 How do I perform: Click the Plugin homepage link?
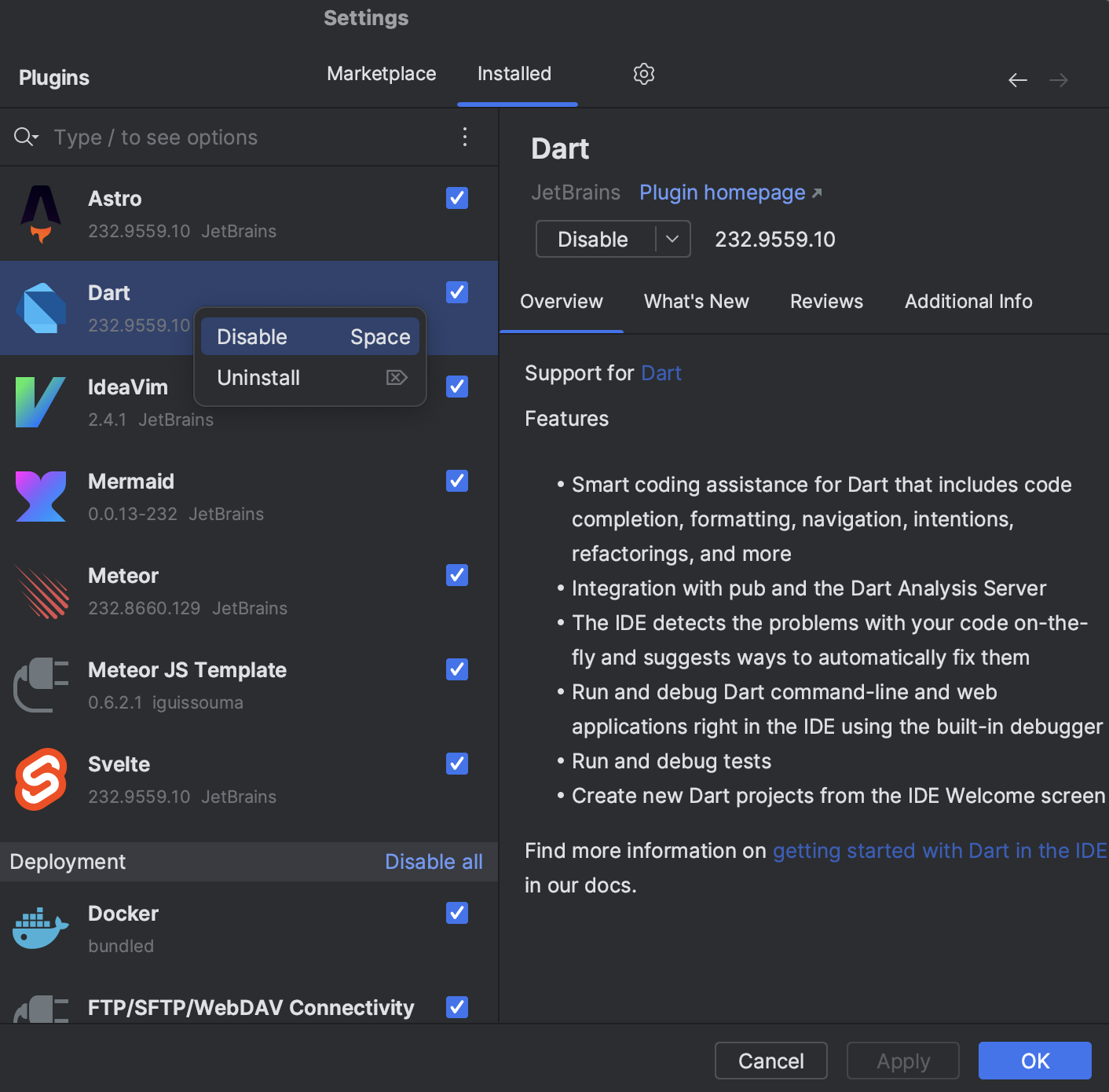tap(723, 192)
